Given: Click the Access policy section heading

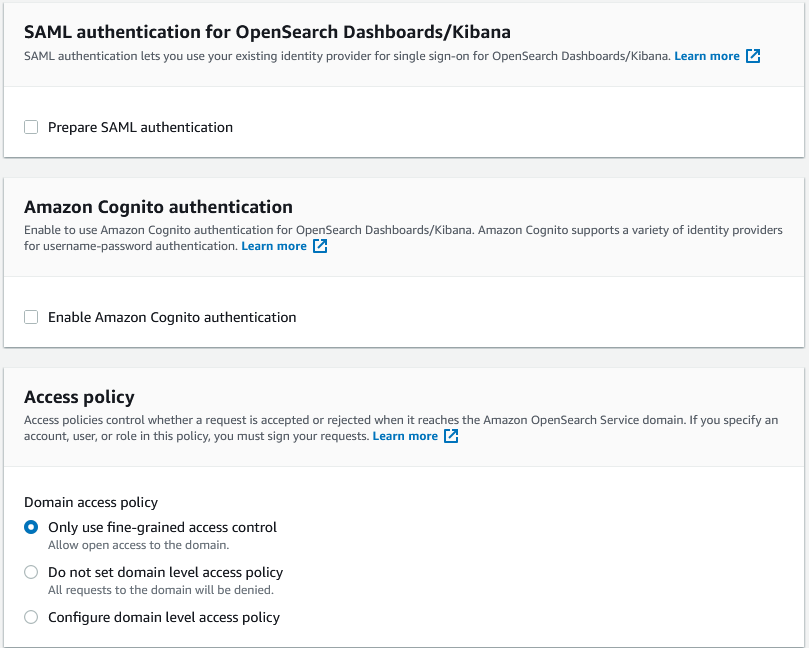Looking at the screenshot, I should coord(79,397).
